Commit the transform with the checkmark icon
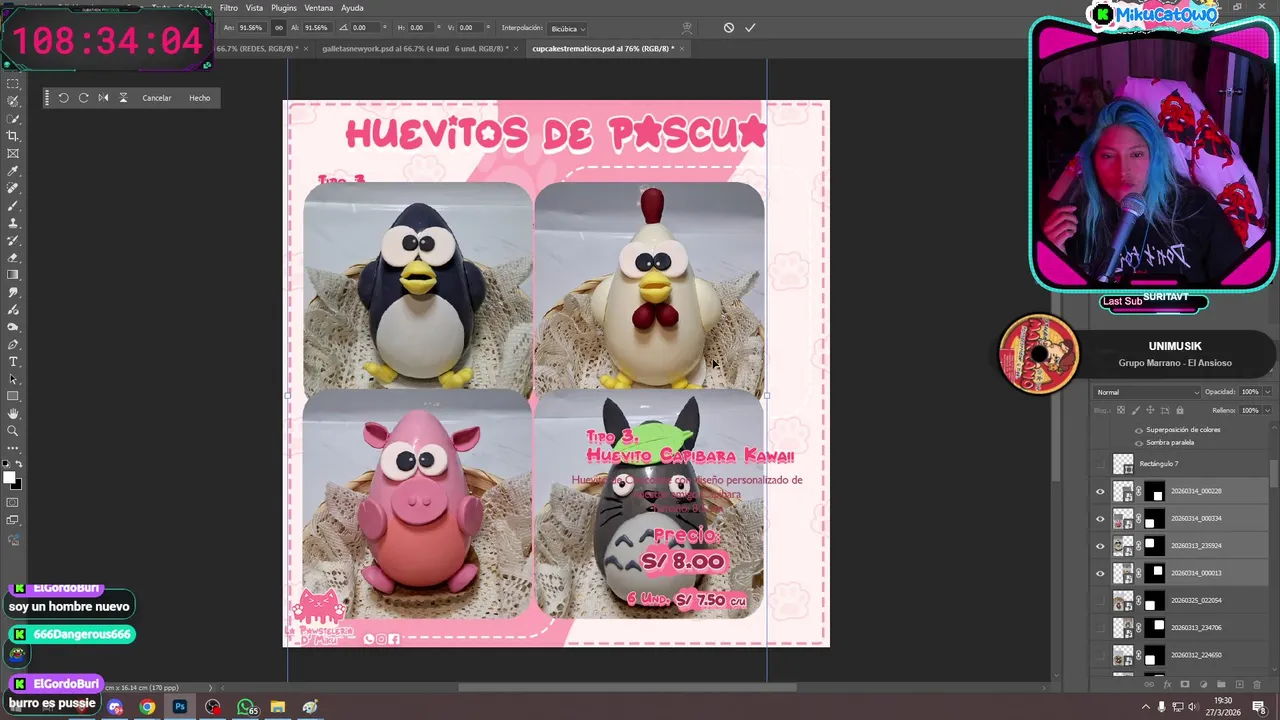Image resolution: width=1280 pixels, height=720 pixels. point(750,28)
